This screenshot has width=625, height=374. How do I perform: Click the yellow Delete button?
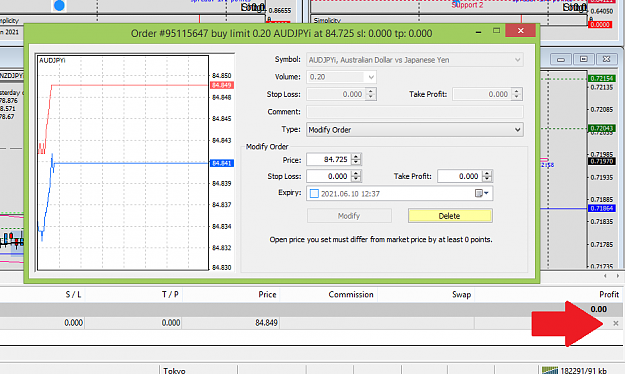pos(450,216)
